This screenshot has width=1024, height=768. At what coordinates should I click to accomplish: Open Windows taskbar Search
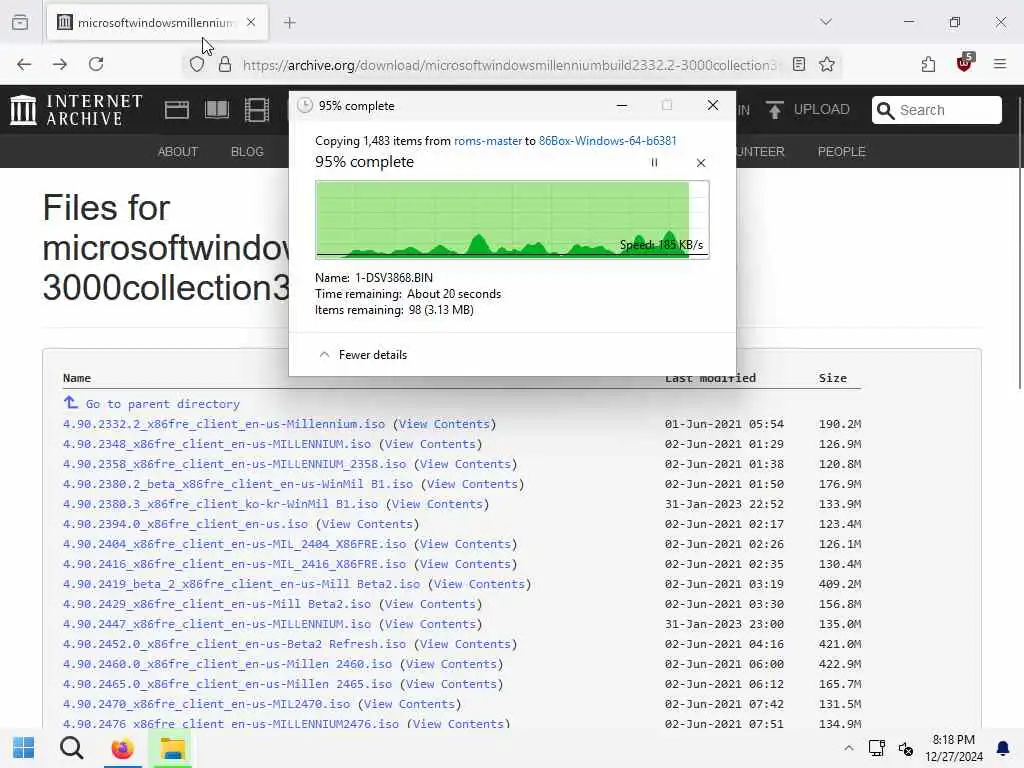(71, 748)
